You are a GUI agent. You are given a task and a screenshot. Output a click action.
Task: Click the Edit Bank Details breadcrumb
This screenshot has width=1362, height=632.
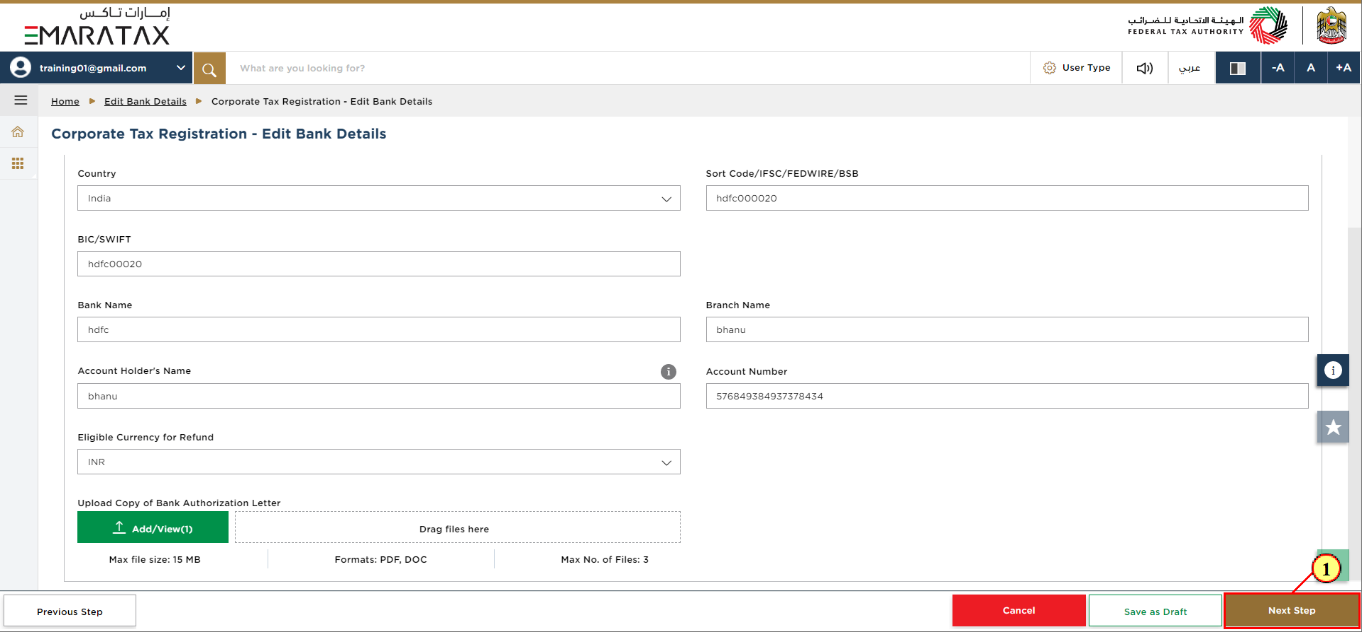point(145,101)
